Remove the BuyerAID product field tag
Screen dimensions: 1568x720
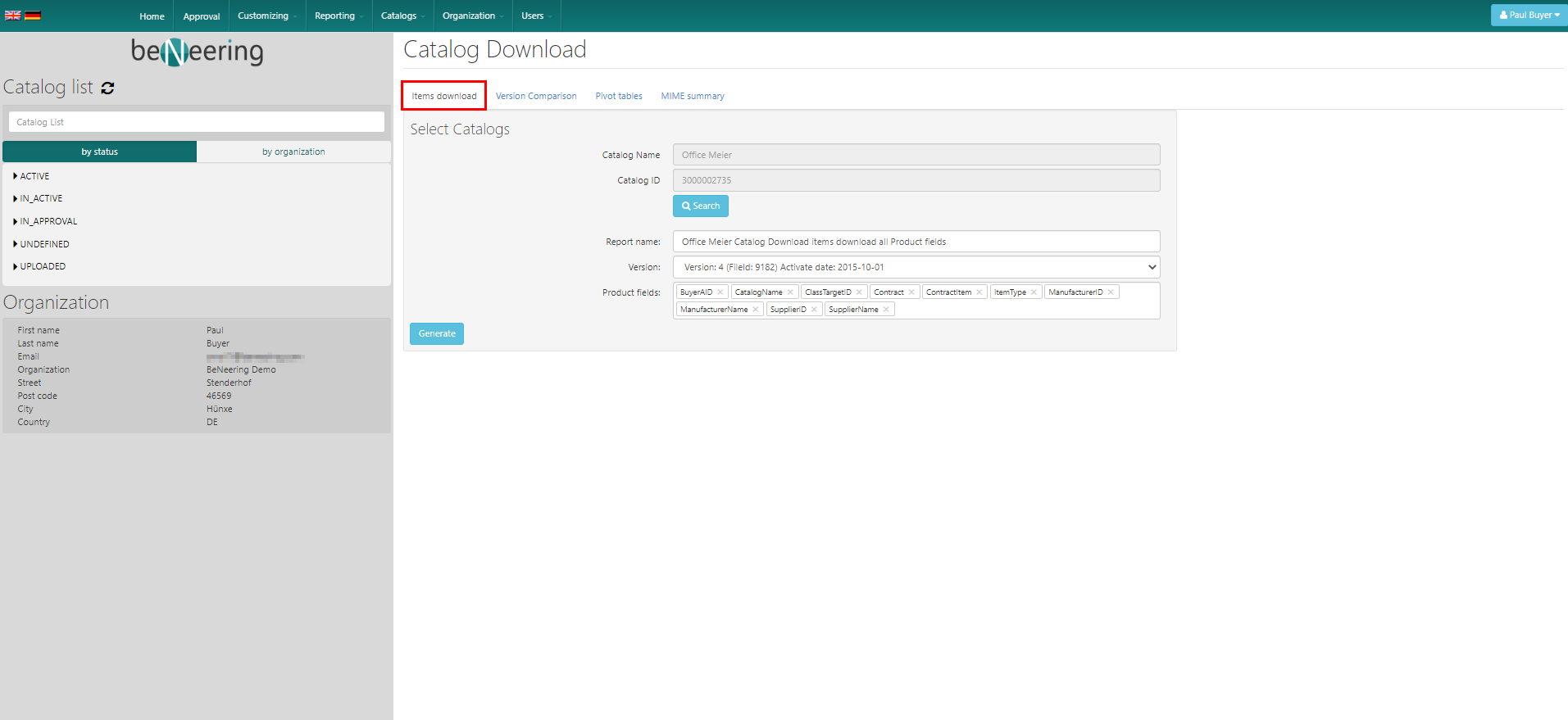pos(720,292)
